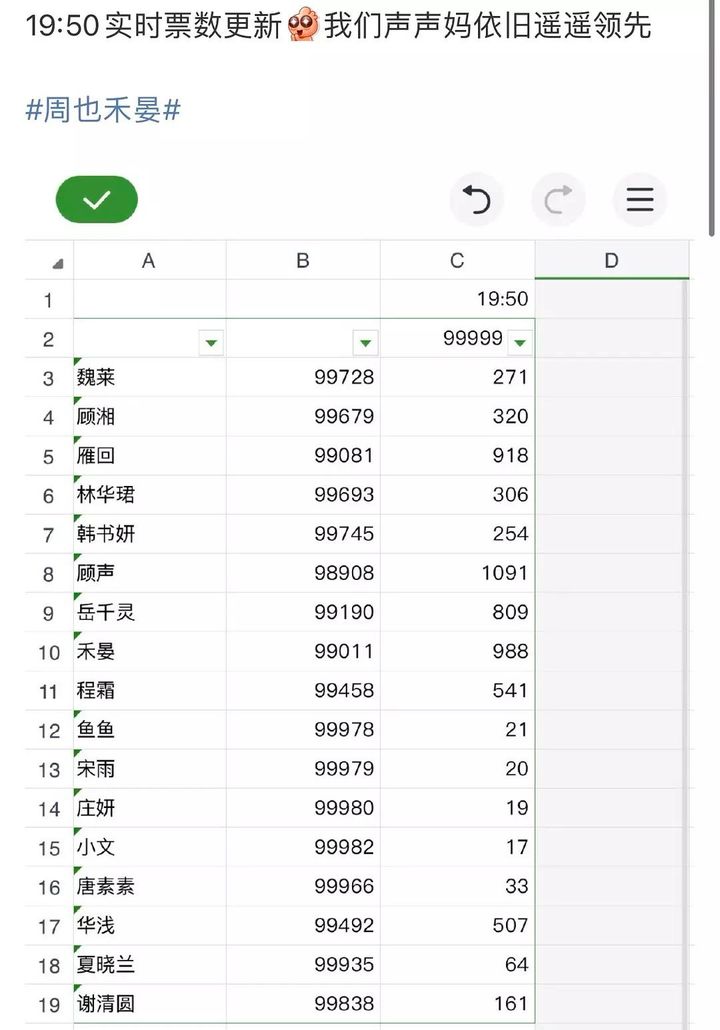This screenshot has height=1030, width=720.
Task: Select the cell named 唐素素
Action: 150,886
